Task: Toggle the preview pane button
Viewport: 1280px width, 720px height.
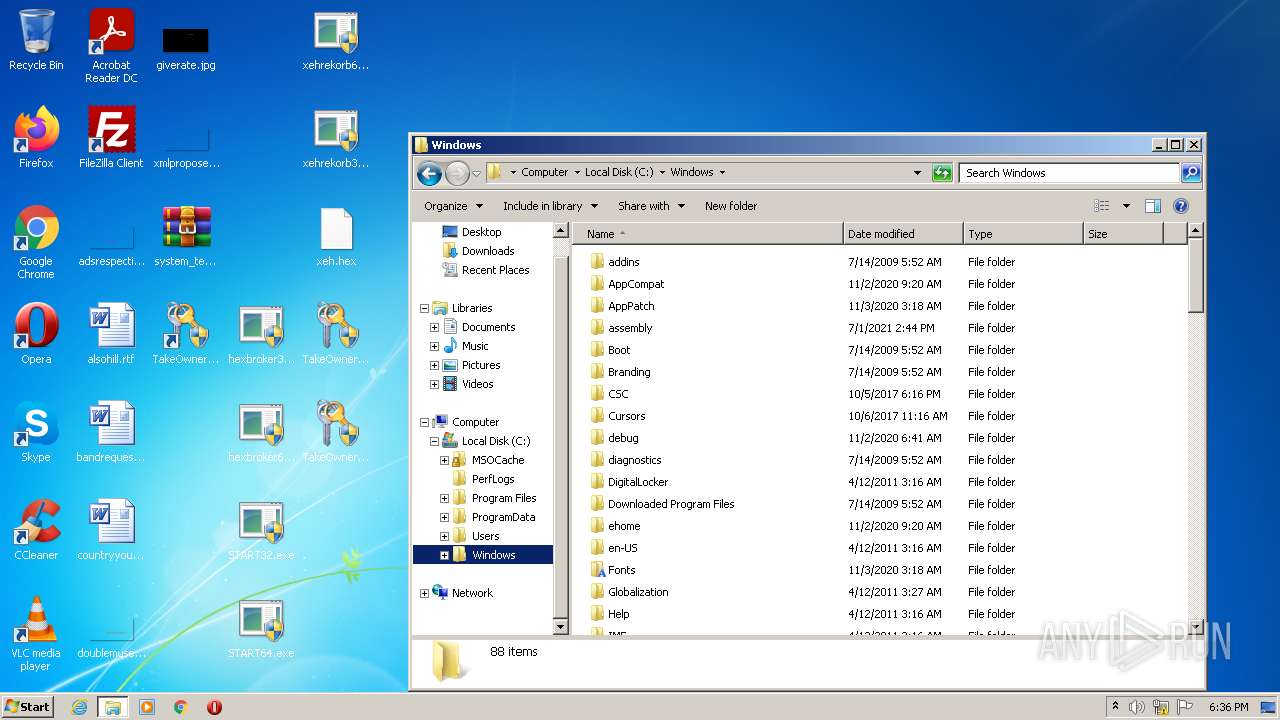Action: (1152, 206)
